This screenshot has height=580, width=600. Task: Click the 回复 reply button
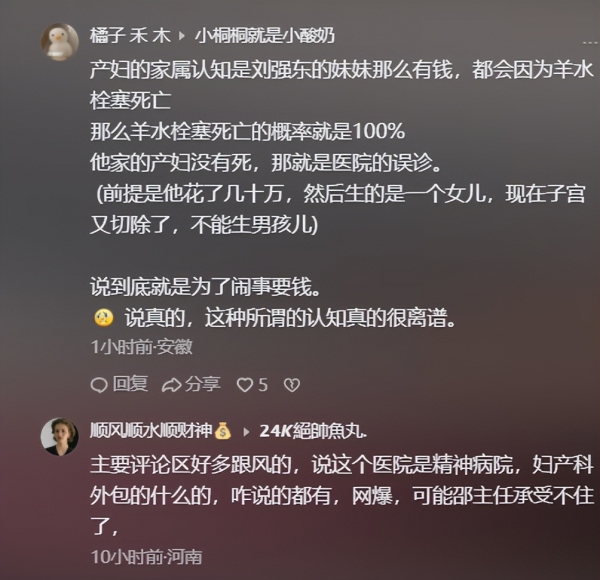[x=130, y=384]
